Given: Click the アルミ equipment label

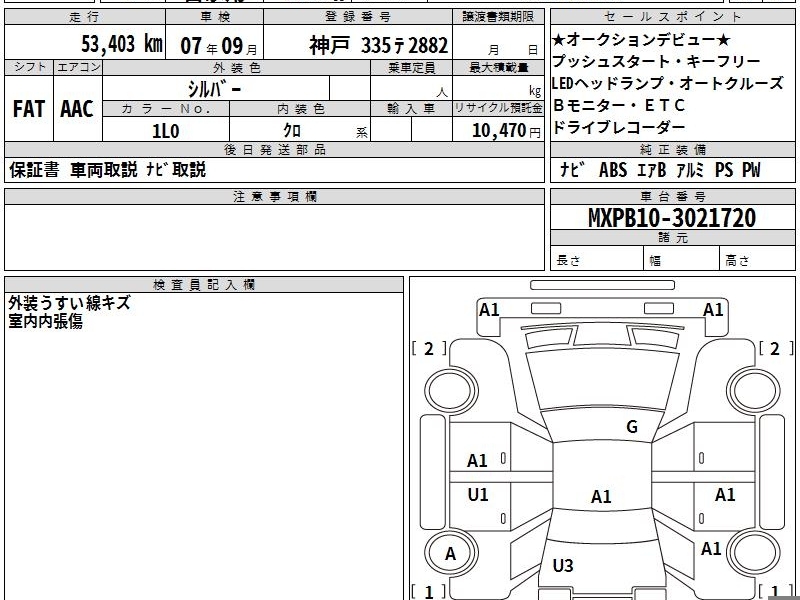Looking at the screenshot, I should click(690, 170).
